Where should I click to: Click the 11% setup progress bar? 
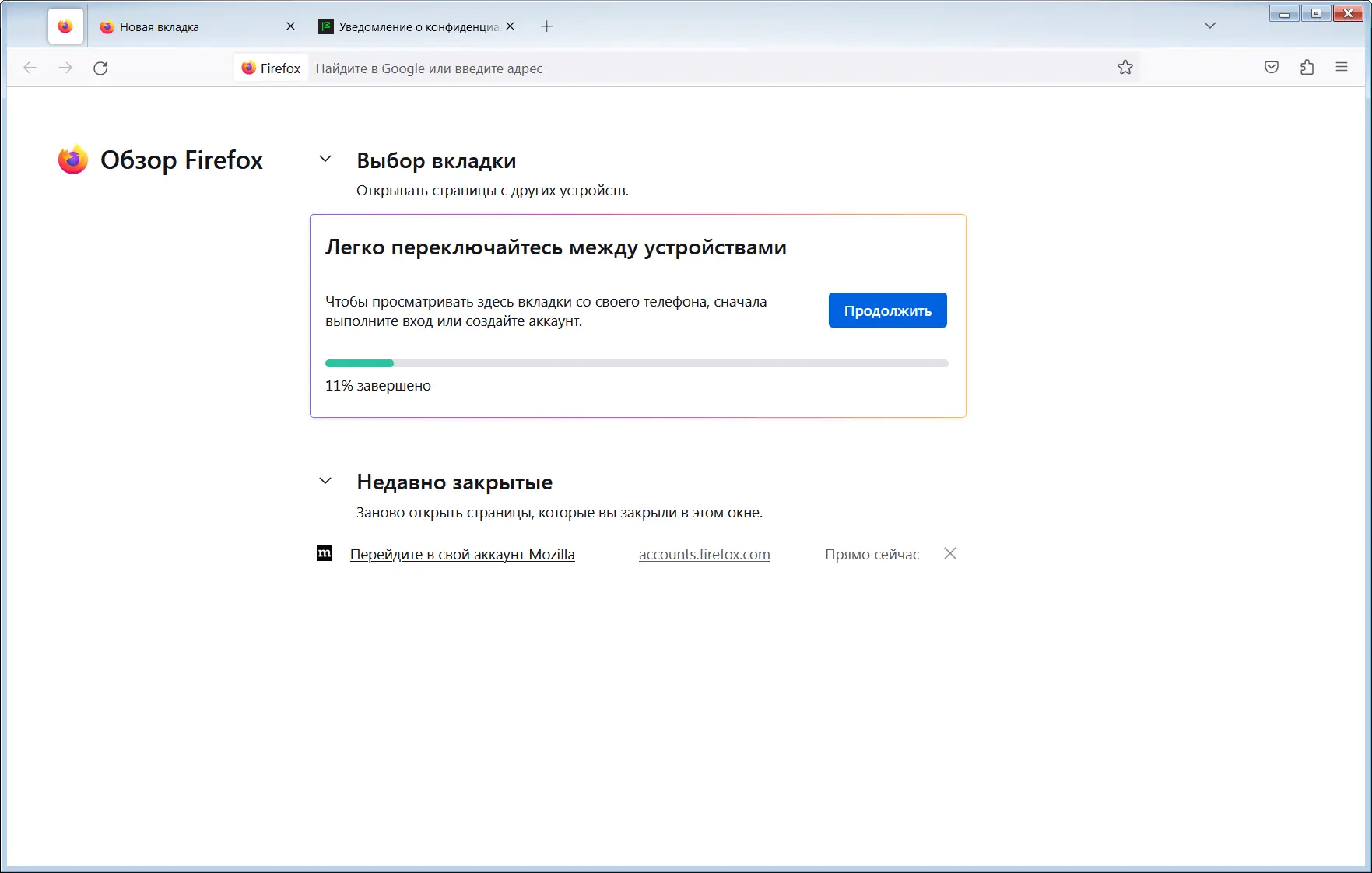click(x=637, y=363)
